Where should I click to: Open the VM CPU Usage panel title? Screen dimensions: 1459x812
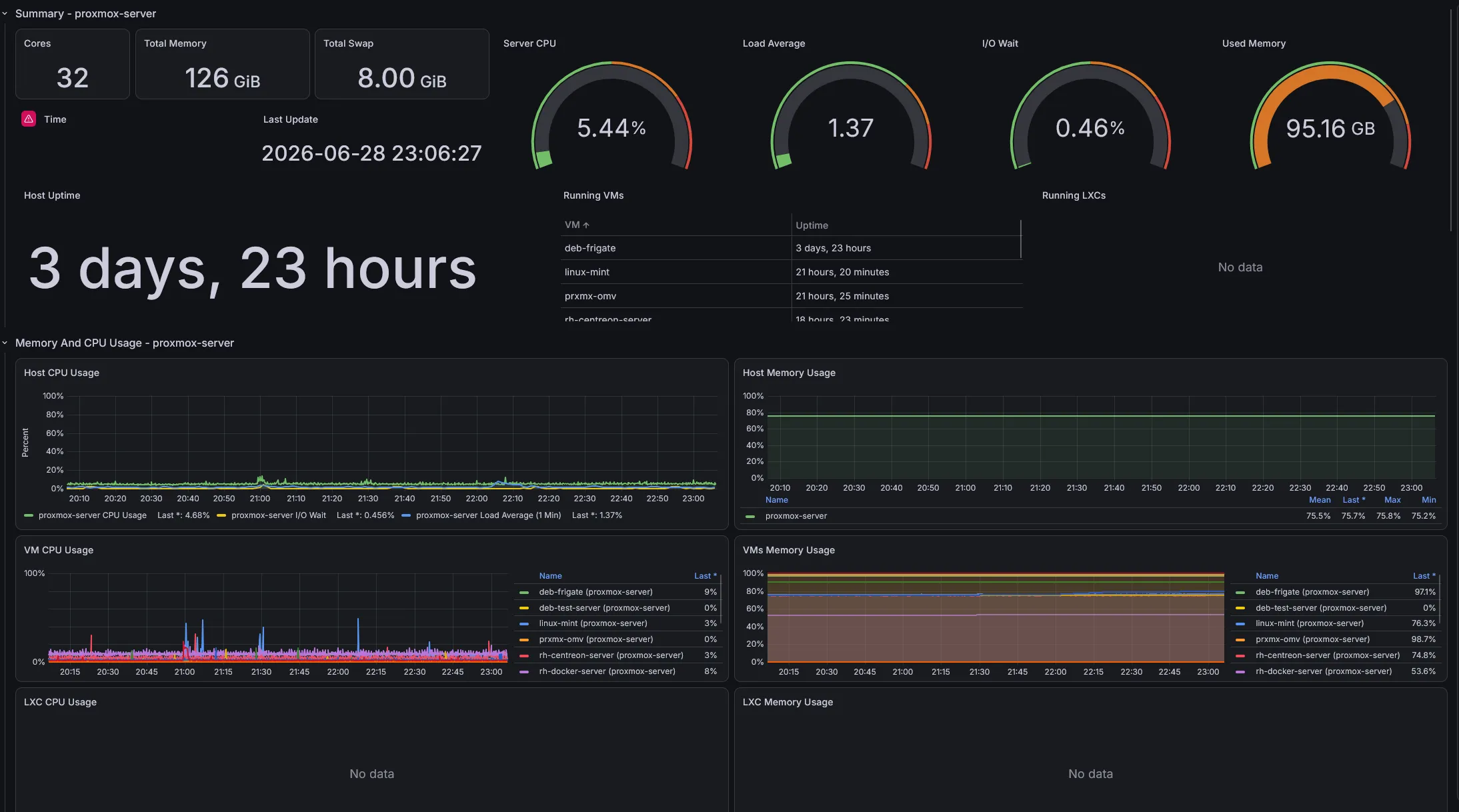[x=59, y=550]
